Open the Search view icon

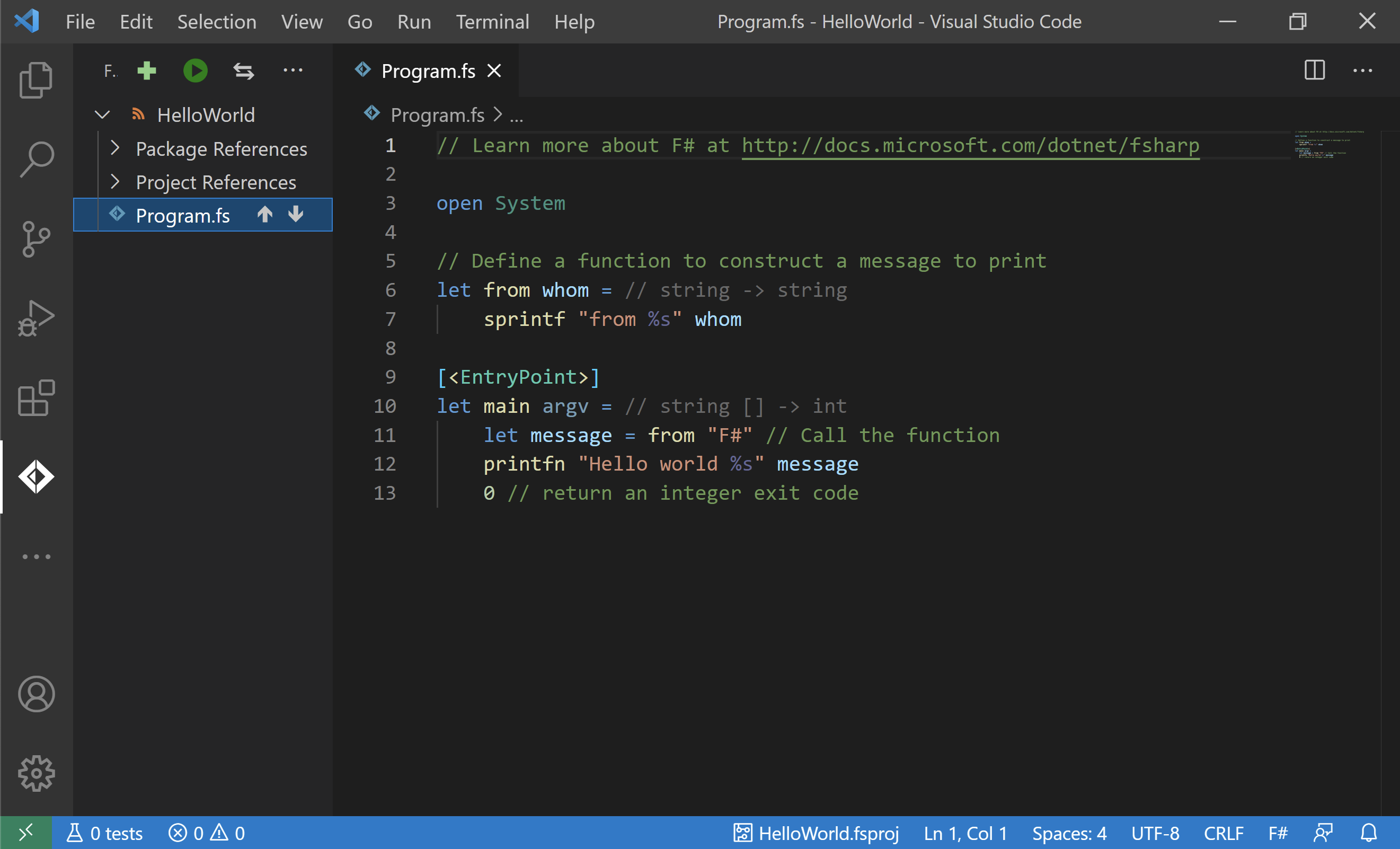click(36, 160)
